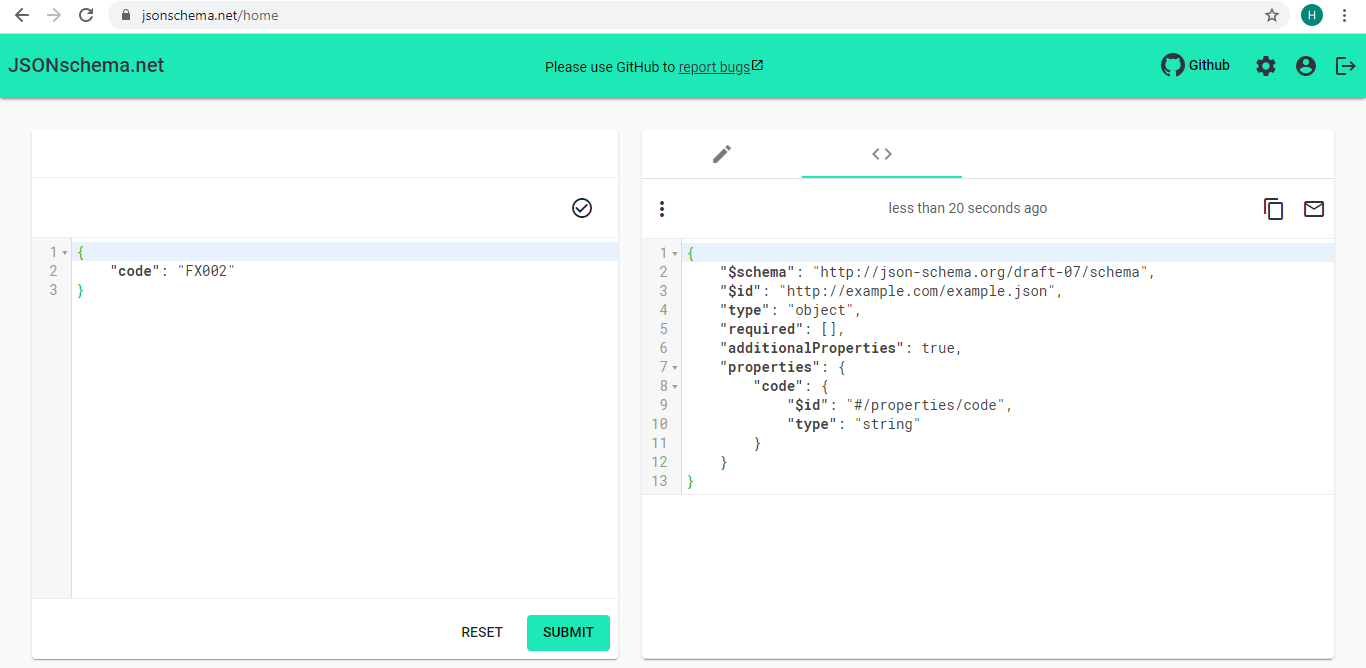This screenshot has height=668, width=1366.
Task: Open the Github repository icon
Action: point(1173,65)
